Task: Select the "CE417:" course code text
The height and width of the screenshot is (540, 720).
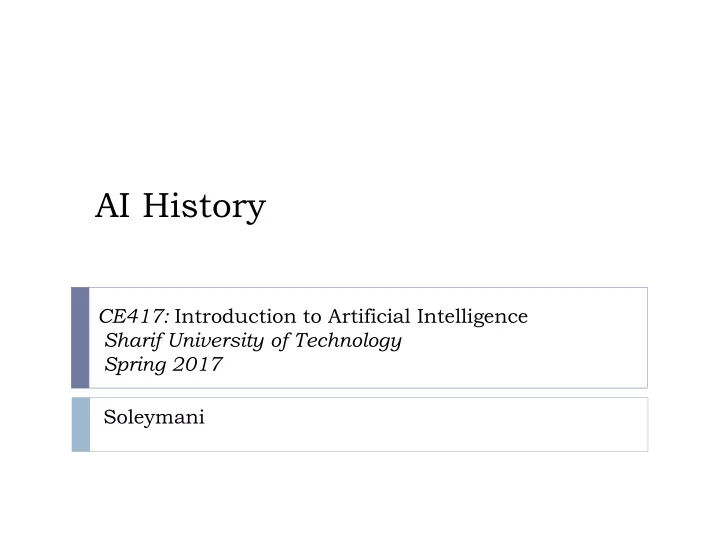Action: 135,316
